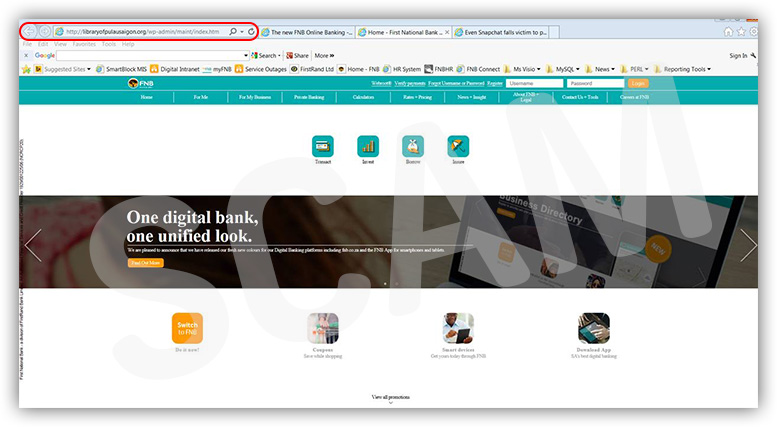Click the Insure umbrella icon

[458, 147]
